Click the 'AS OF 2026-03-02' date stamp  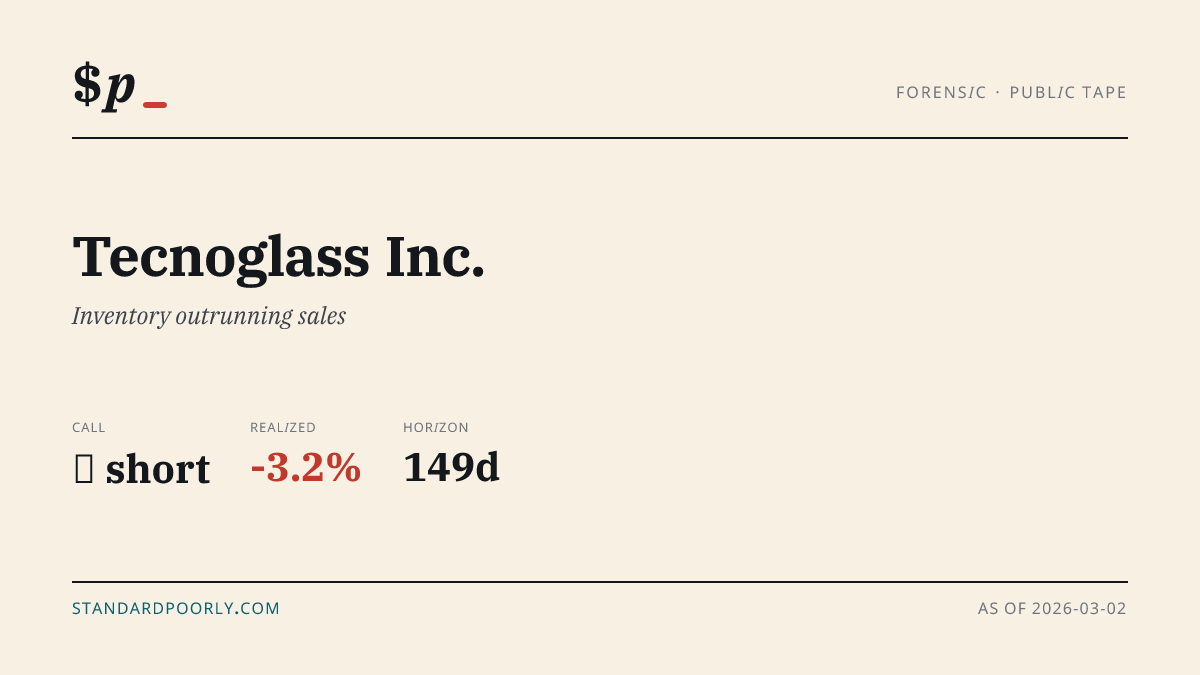click(1052, 608)
